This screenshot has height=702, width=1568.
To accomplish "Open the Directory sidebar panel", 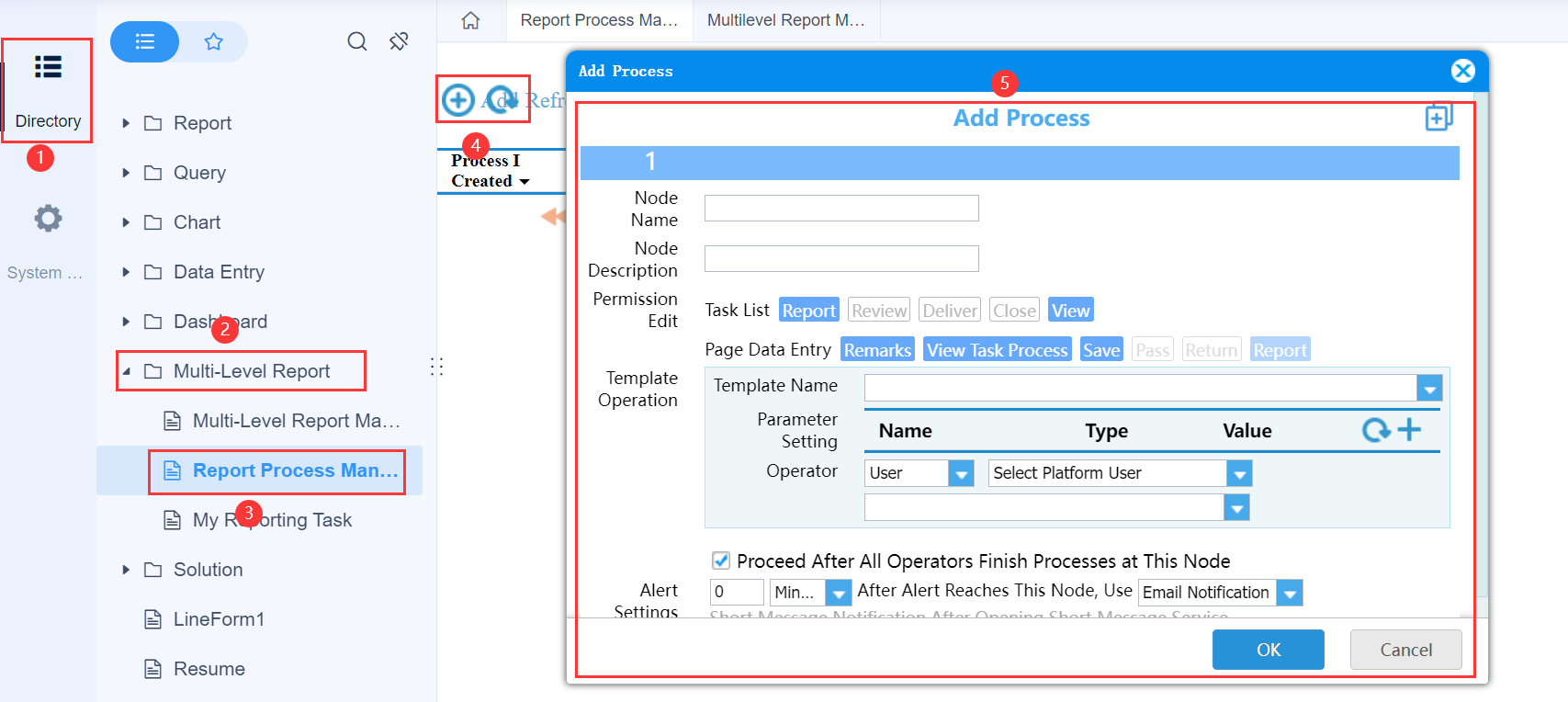I will (x=47, y=90).
